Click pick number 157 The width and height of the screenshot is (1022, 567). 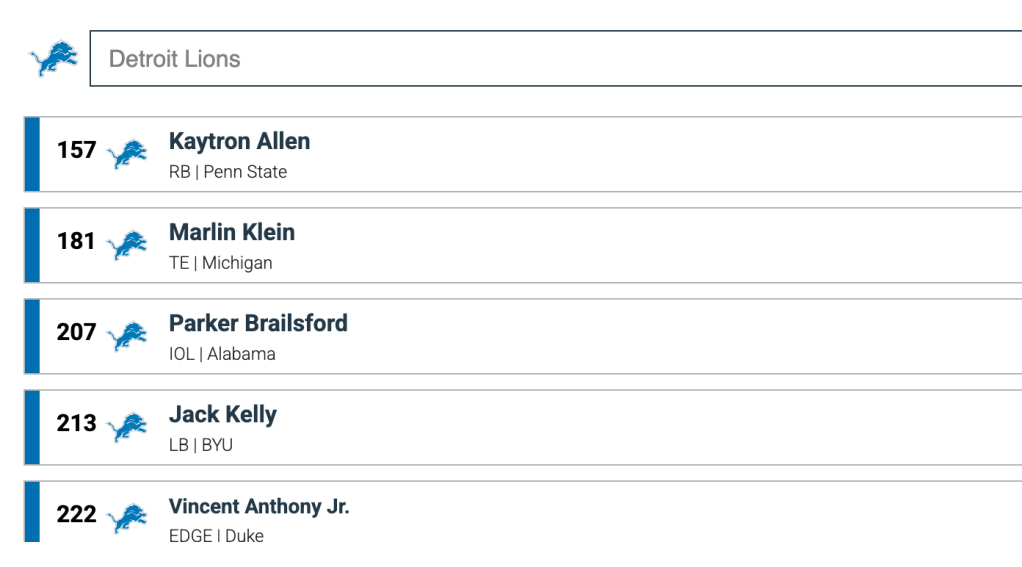click(76, 150)
